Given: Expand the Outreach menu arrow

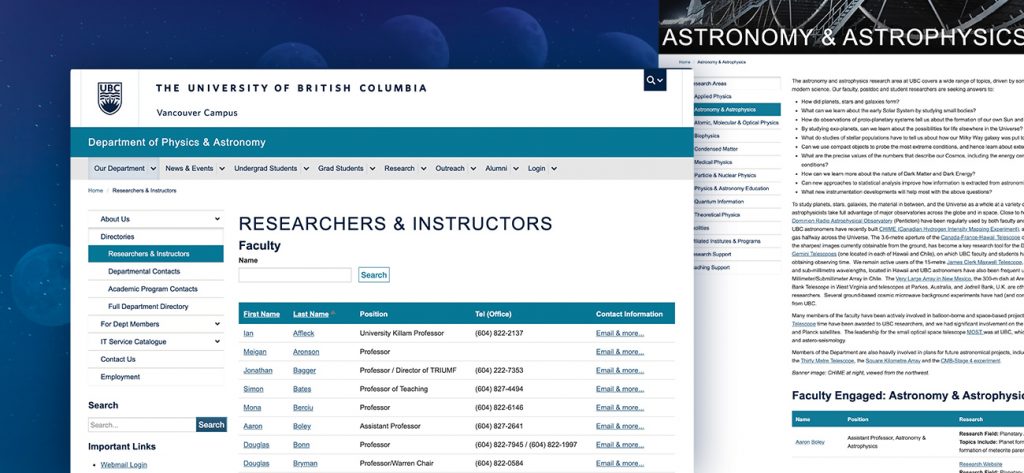Looking at the screenshot, I should tap(473, 169).
